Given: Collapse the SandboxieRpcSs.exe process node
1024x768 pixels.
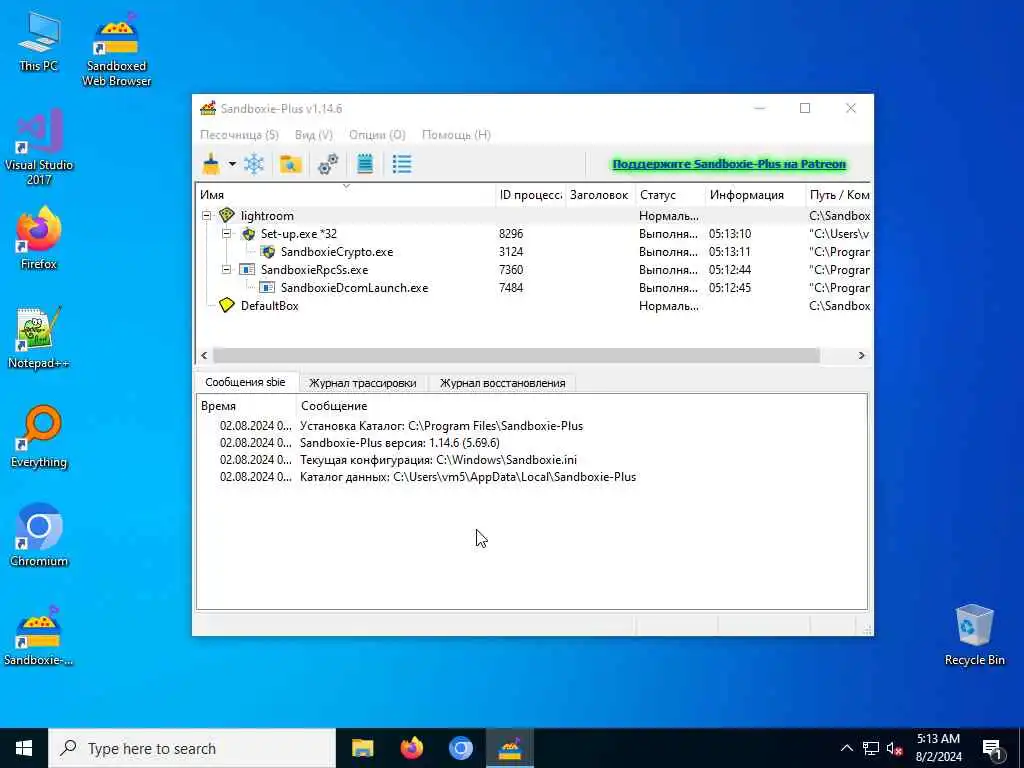Looking at the screenshot, I should click(227, 270).
